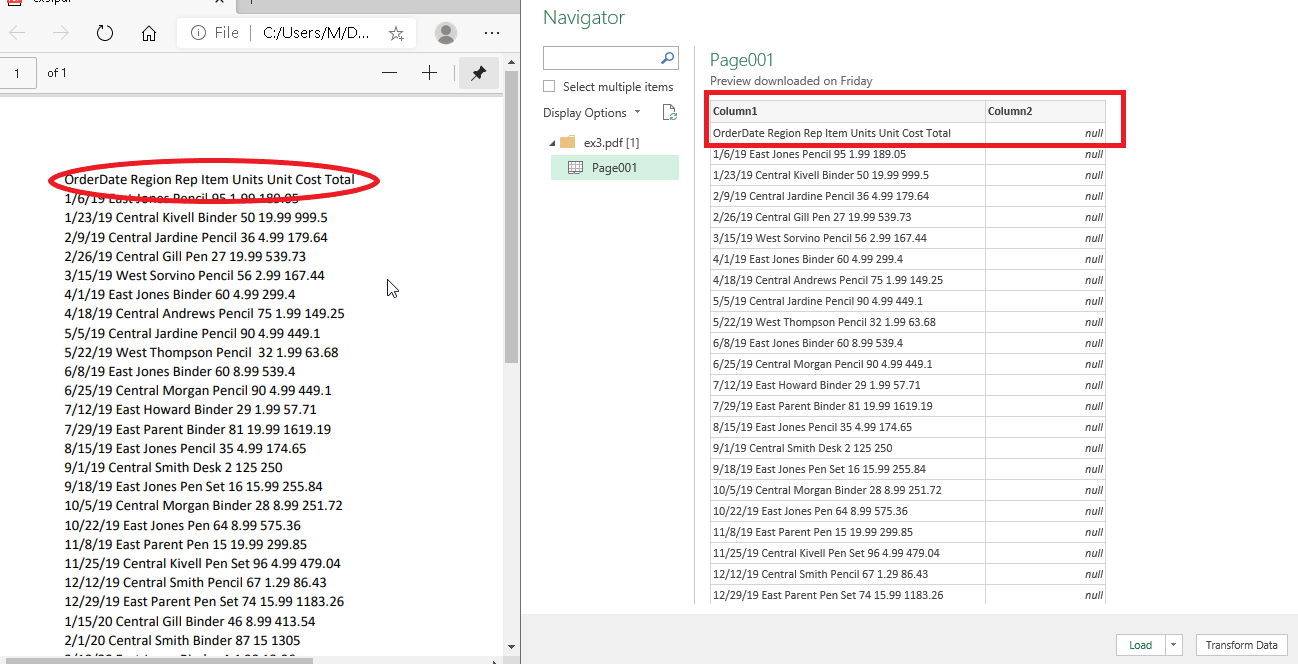Reload the page with the refresh icon
Viewport: 1298px width, 664px height.
pos(105,33)
